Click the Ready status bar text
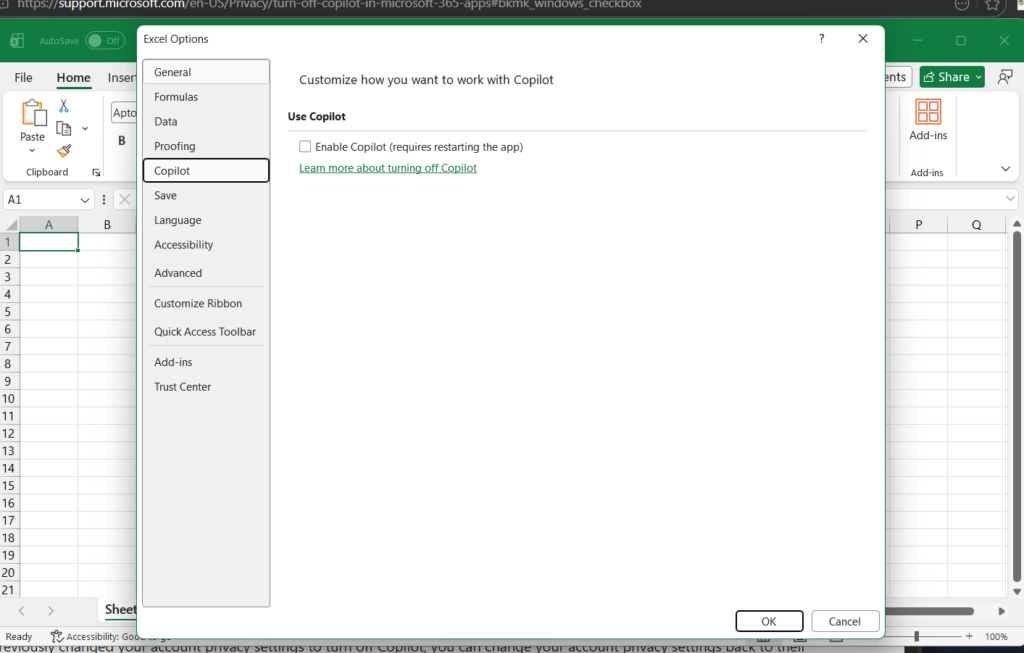Screen dimensions: 1024x653 pyautogui.click(x=19, y=637)
